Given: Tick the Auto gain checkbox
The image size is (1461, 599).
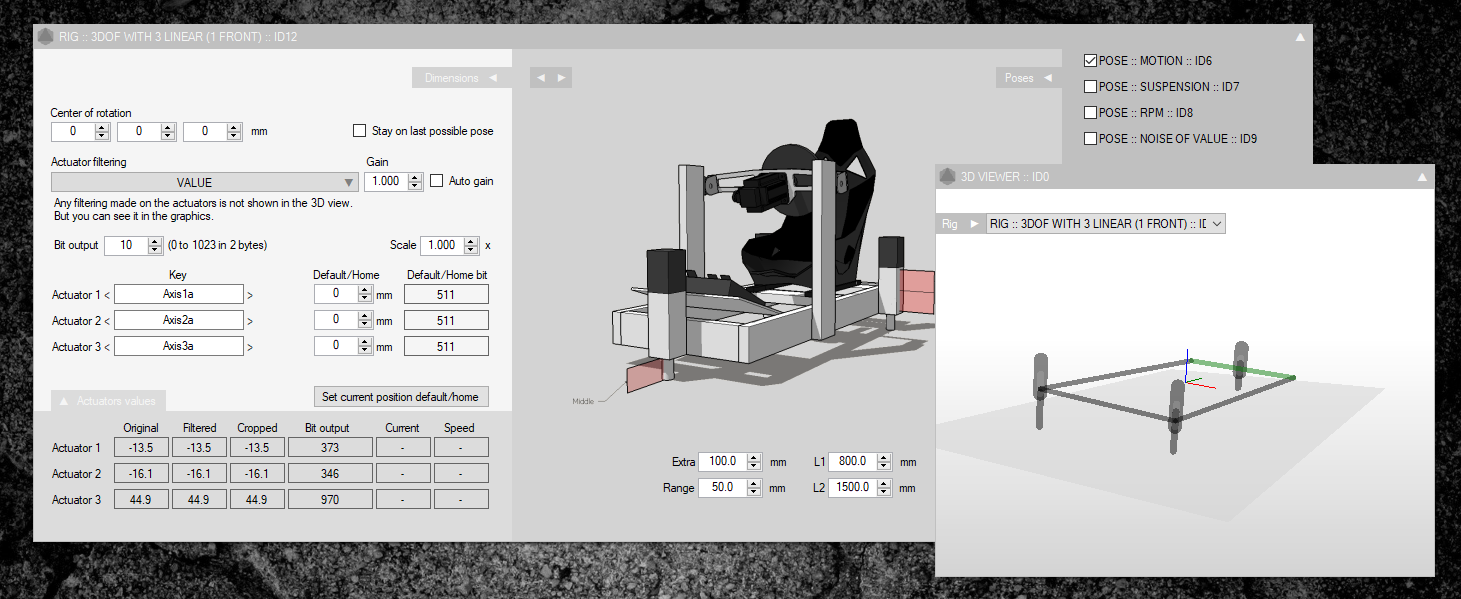Looking at the screenshot, I should [437, 181].
